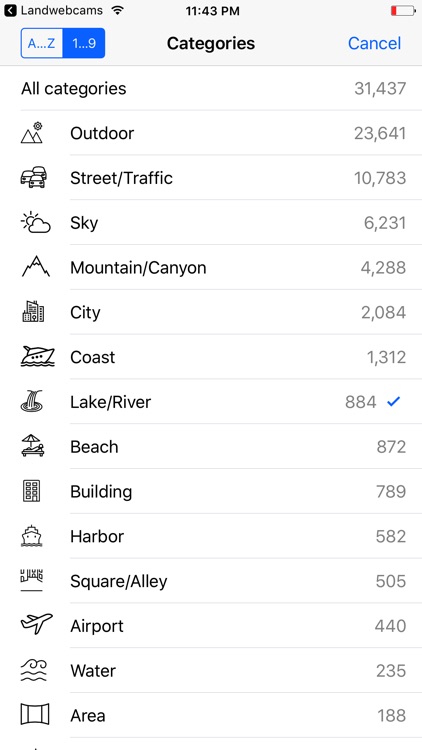Tap the Lake/River waterfall icon
Image resolution: width=422 pixels, height=750 pixels.
(32, 401)
